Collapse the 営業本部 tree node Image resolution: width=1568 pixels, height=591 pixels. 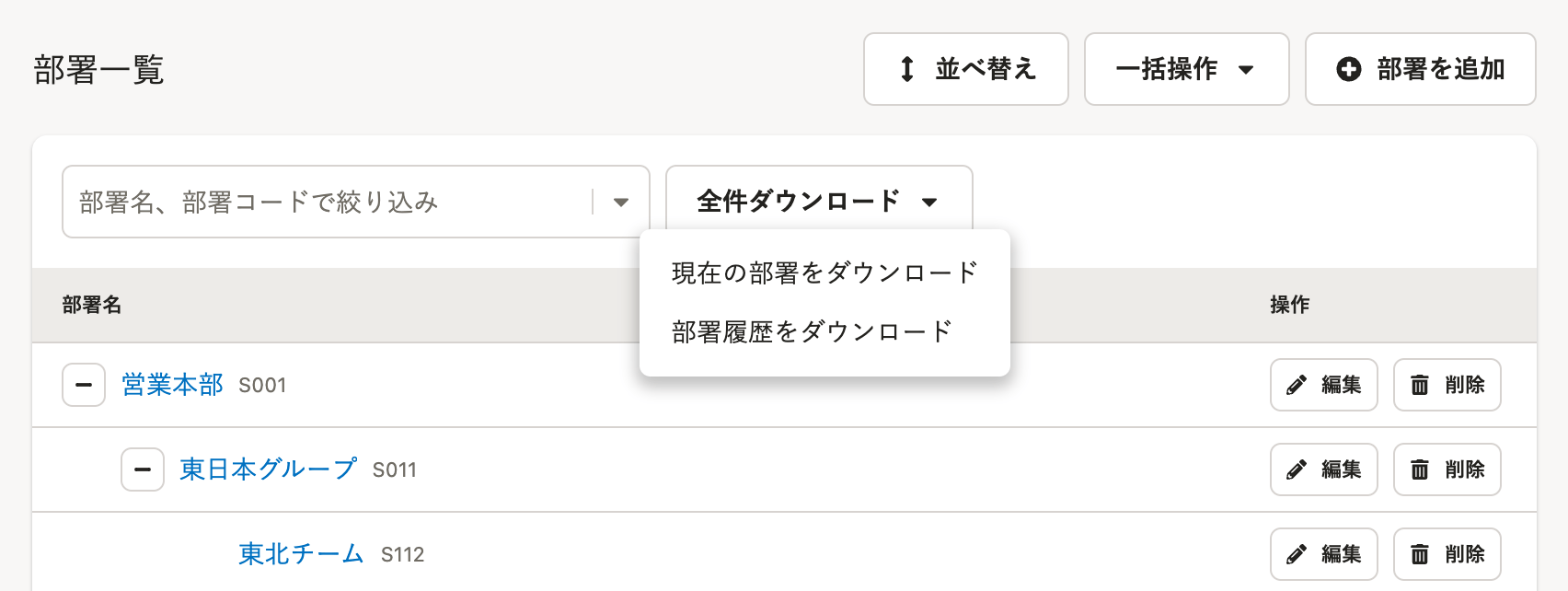(84, 385)
